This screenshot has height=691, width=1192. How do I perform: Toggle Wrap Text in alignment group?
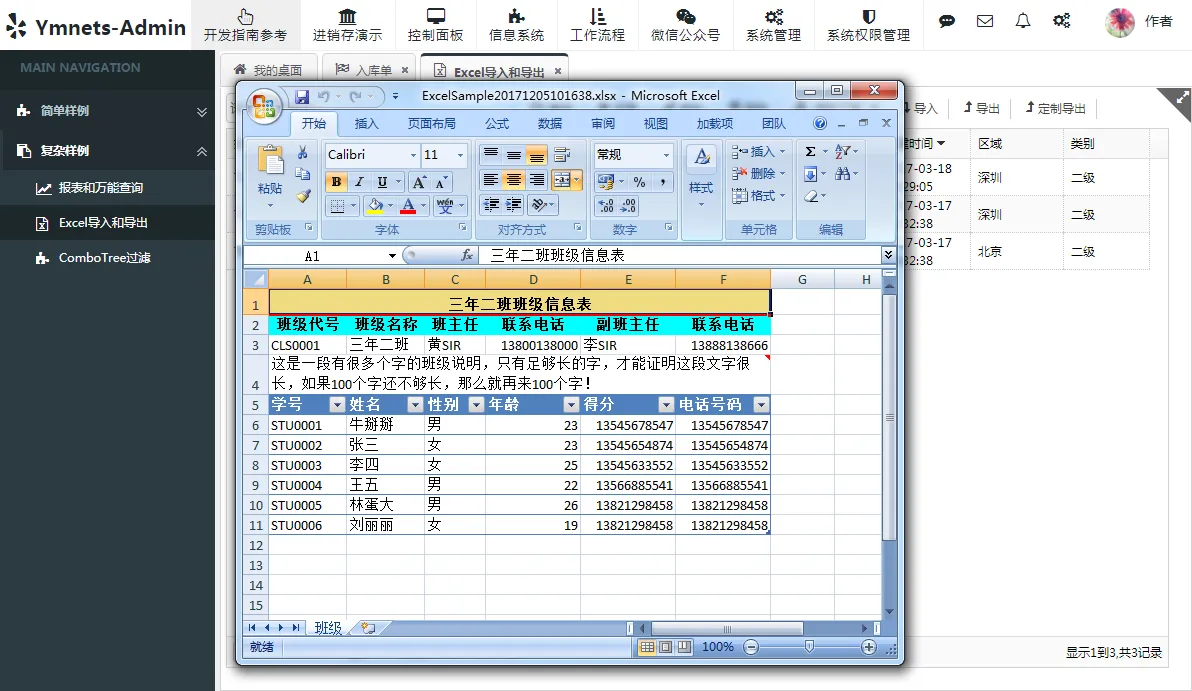coord(562,155)
